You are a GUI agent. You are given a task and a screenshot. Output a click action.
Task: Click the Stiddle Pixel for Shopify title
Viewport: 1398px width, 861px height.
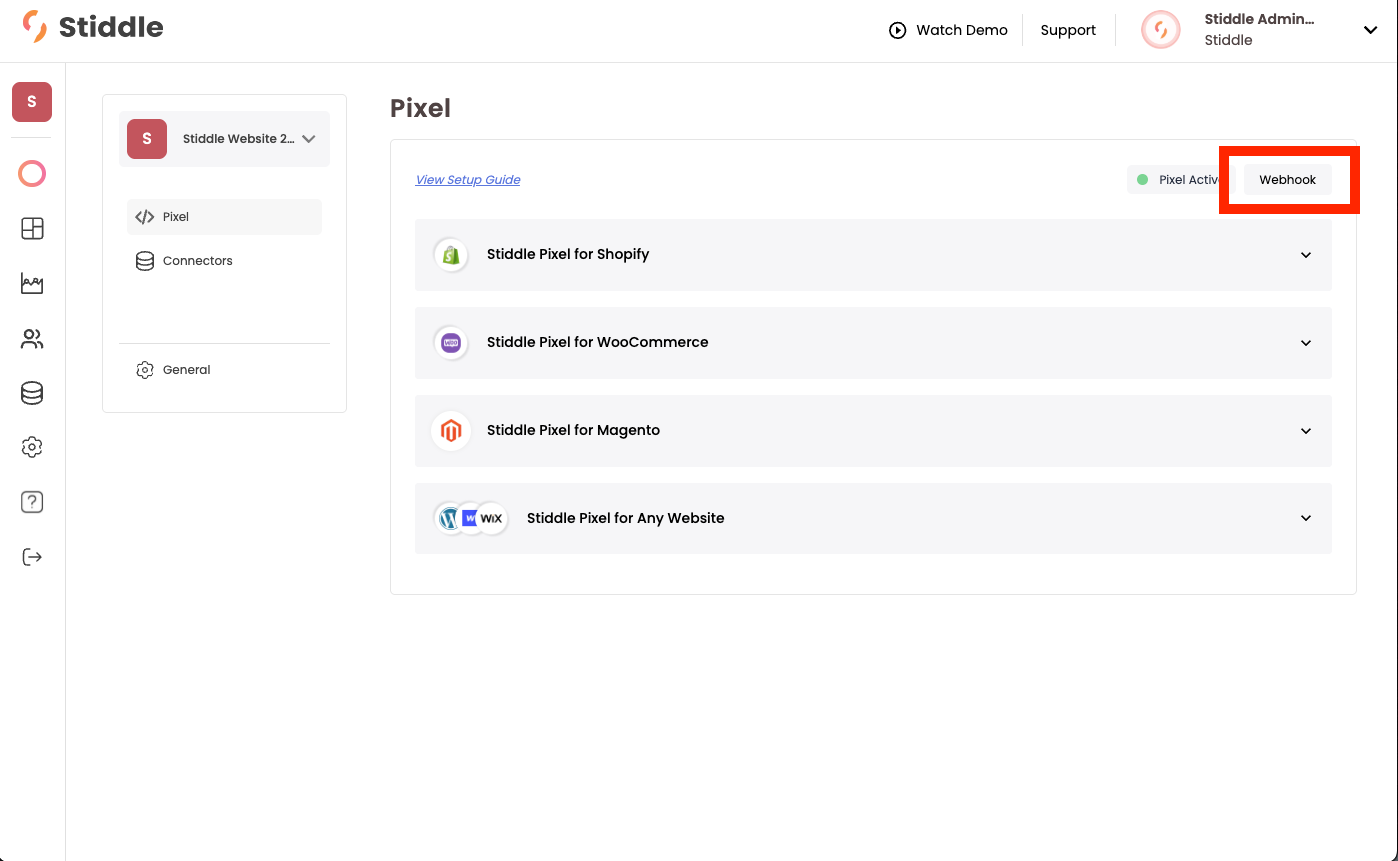(568, 254)
